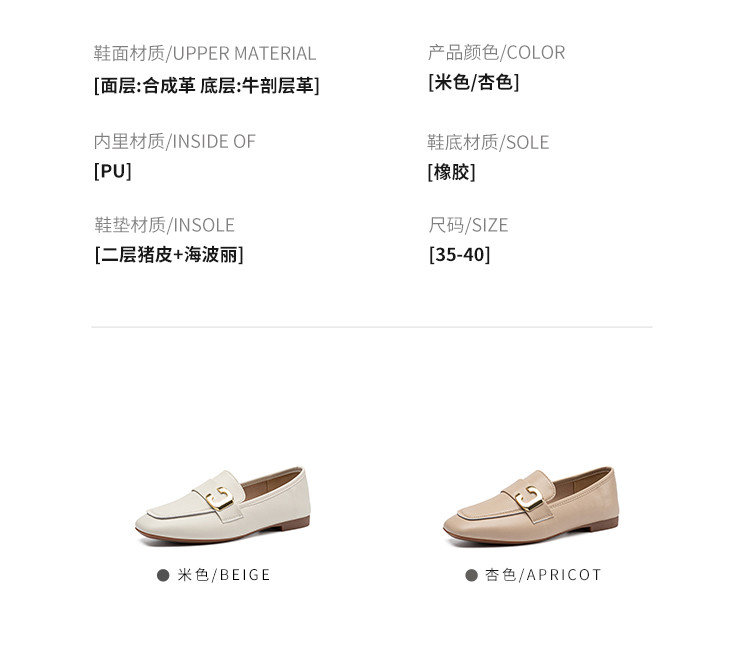This screenshot has width=750, height=670.
Task: Click the [PU] lining material value
Action: [112, 171]
